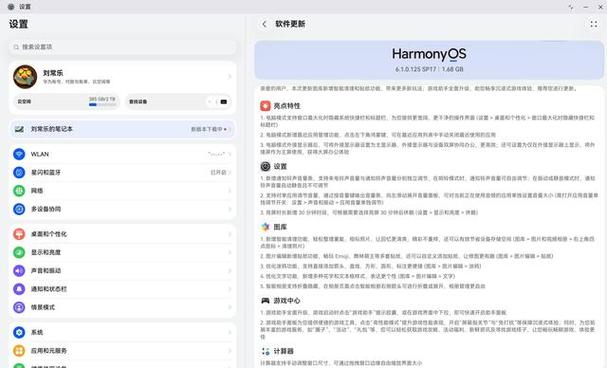
Task: Click the 星闪和蓝牙 Bluetooth icon
Action: (x=19, y=172)
